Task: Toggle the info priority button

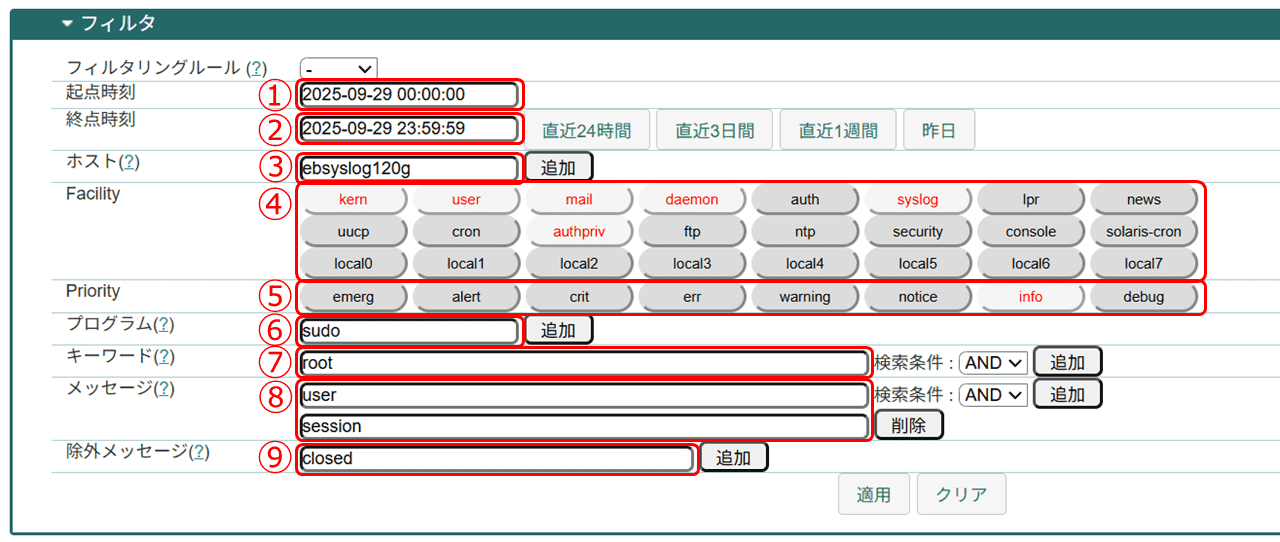Action: pos(1030,297)
